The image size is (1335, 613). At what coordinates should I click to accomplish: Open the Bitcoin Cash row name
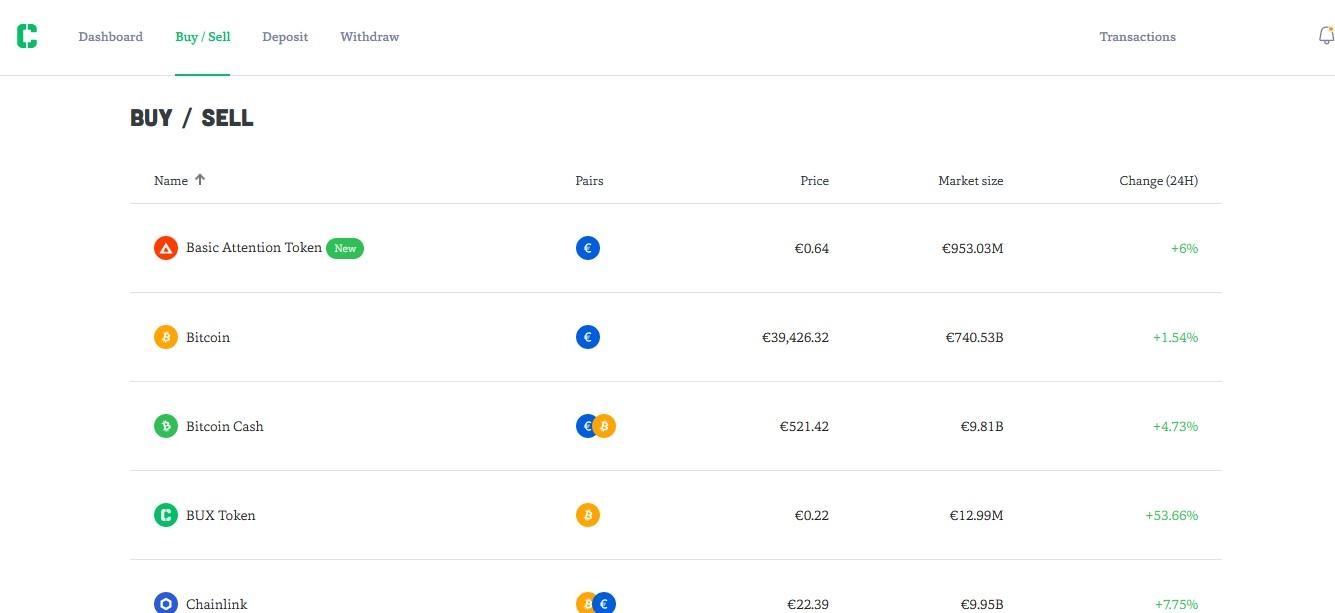(x=225, y=426)
